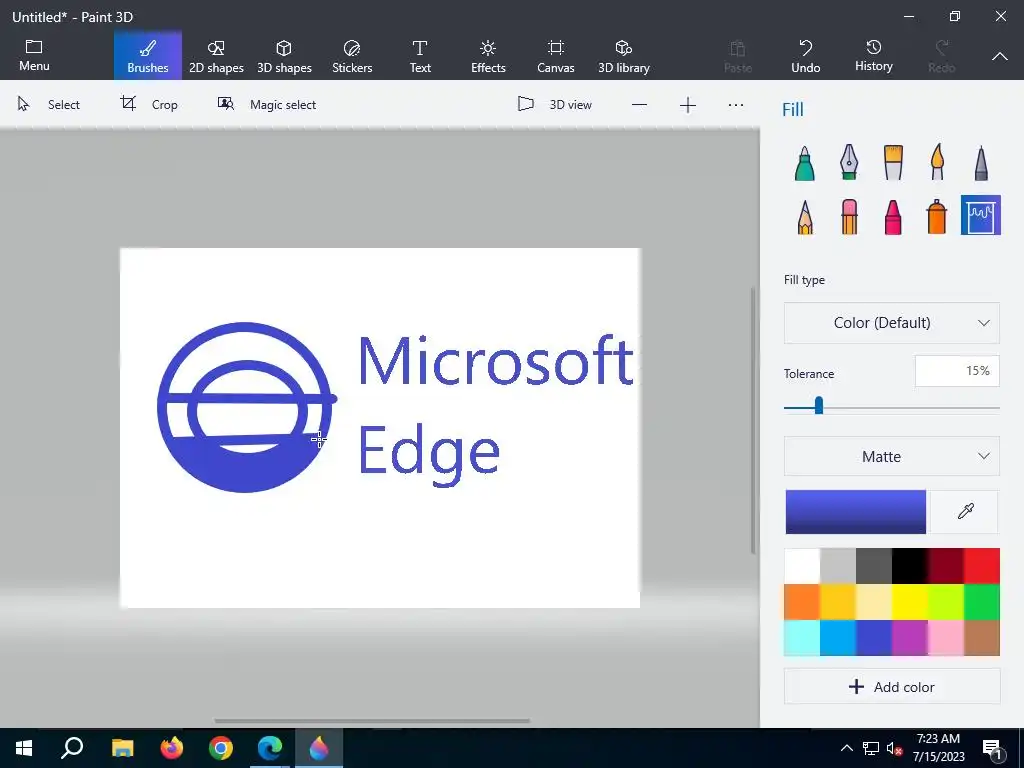Open File Explorer from taskbar
This screenshot has height=768, width=1024.
point(122,748)
